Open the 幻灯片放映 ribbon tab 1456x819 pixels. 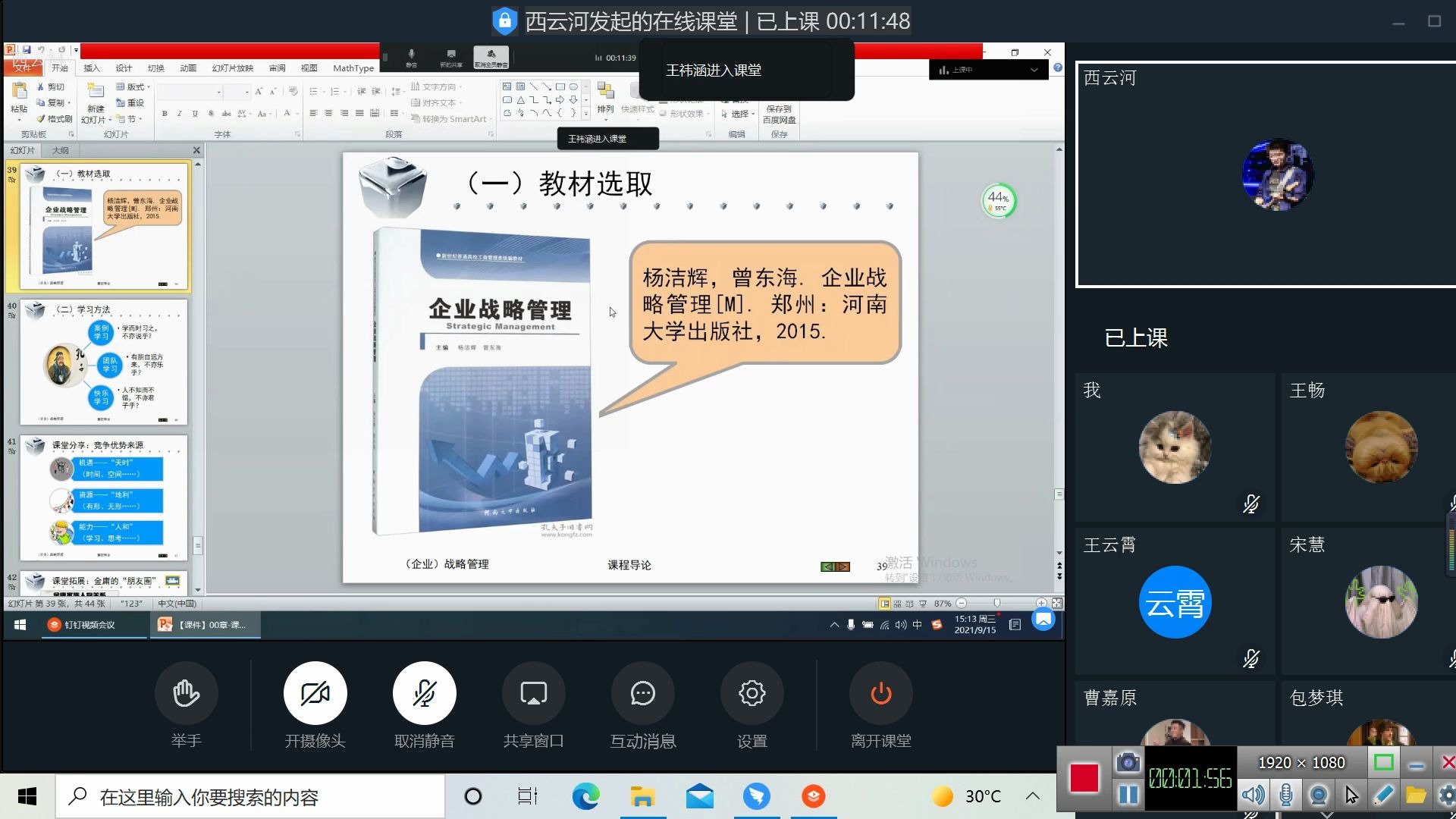[x=233, y=68]
